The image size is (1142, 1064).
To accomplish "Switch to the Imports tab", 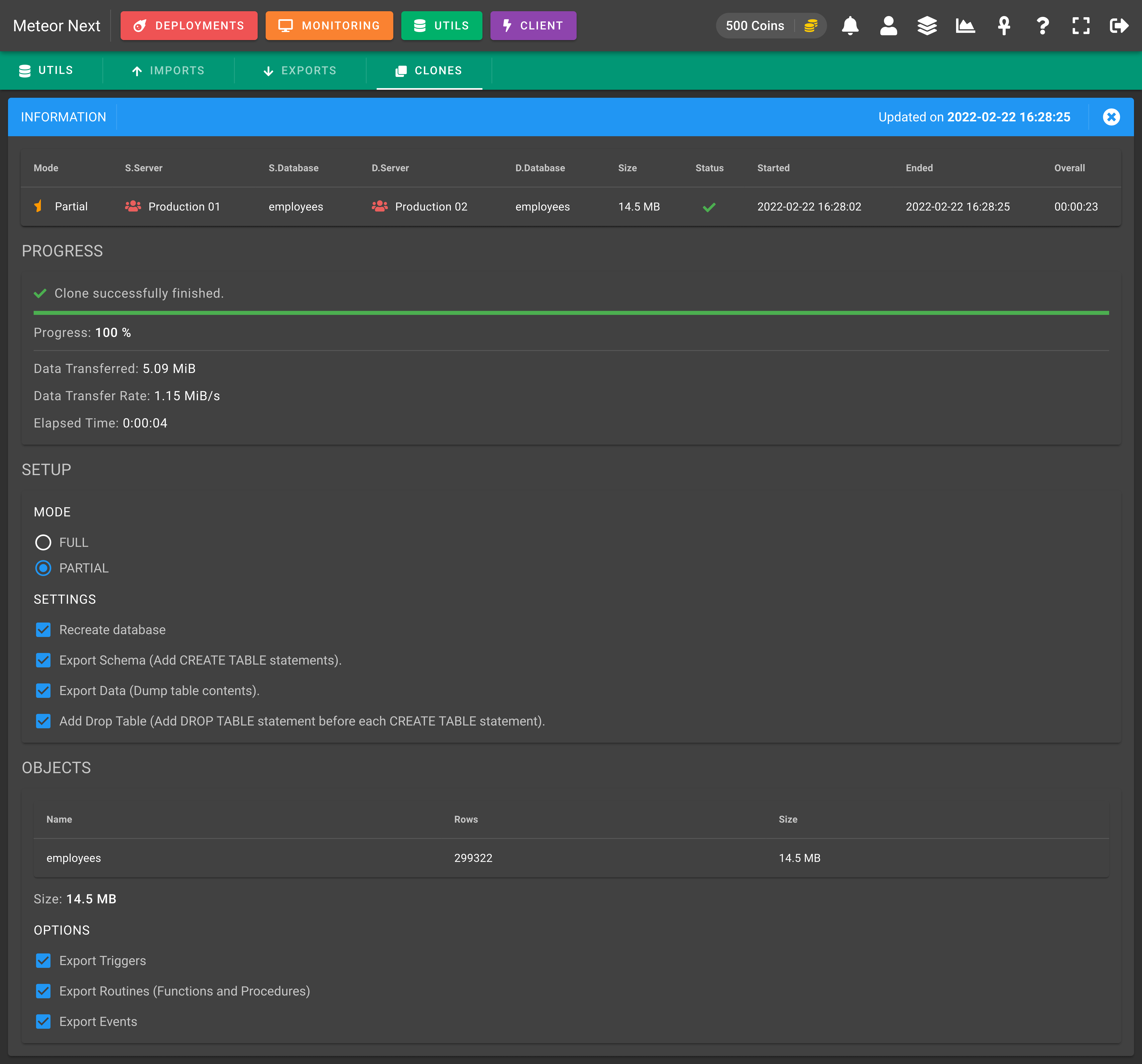I will [168, 71].
